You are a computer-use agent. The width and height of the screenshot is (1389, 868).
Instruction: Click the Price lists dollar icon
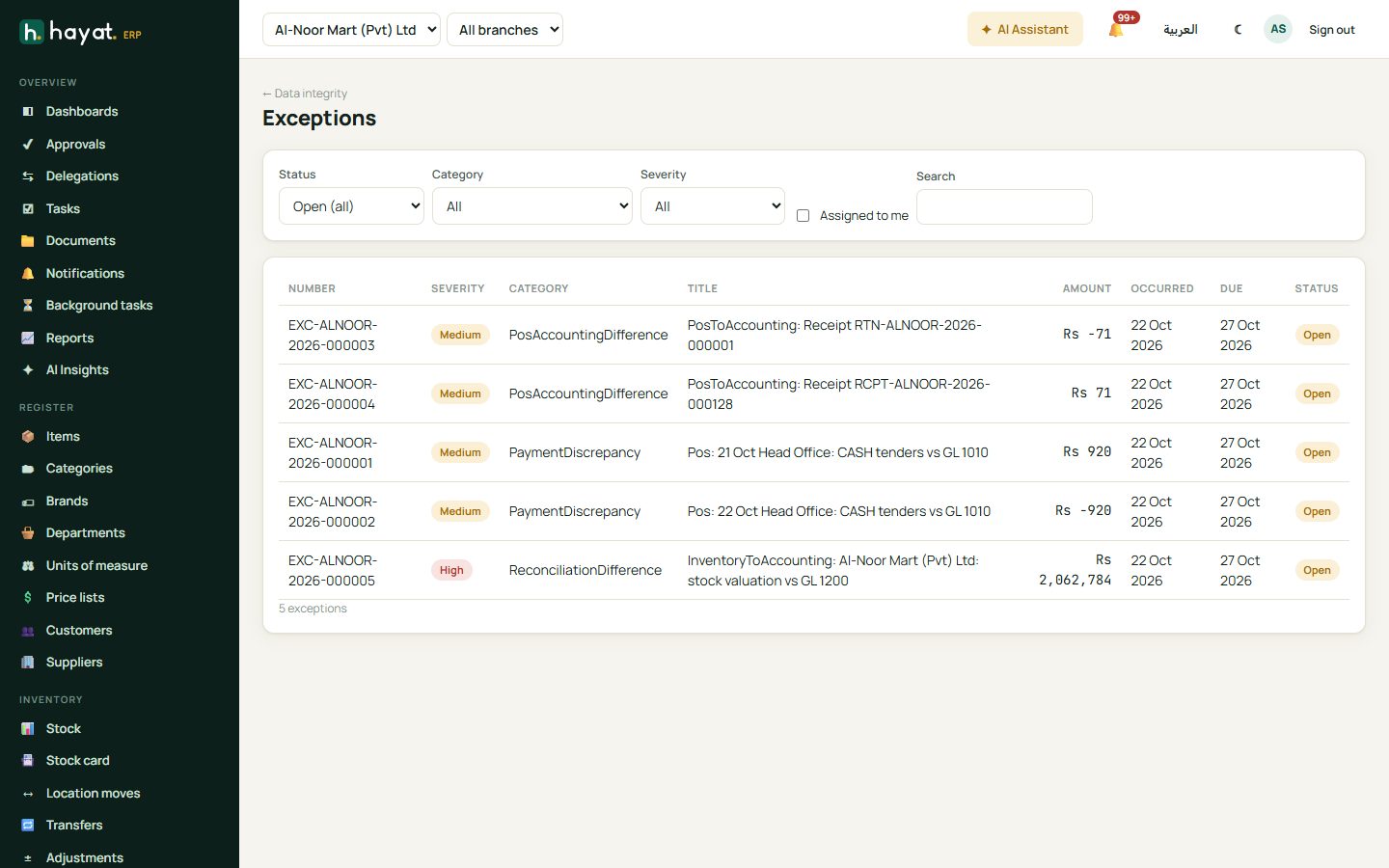[x=28, y=598]
